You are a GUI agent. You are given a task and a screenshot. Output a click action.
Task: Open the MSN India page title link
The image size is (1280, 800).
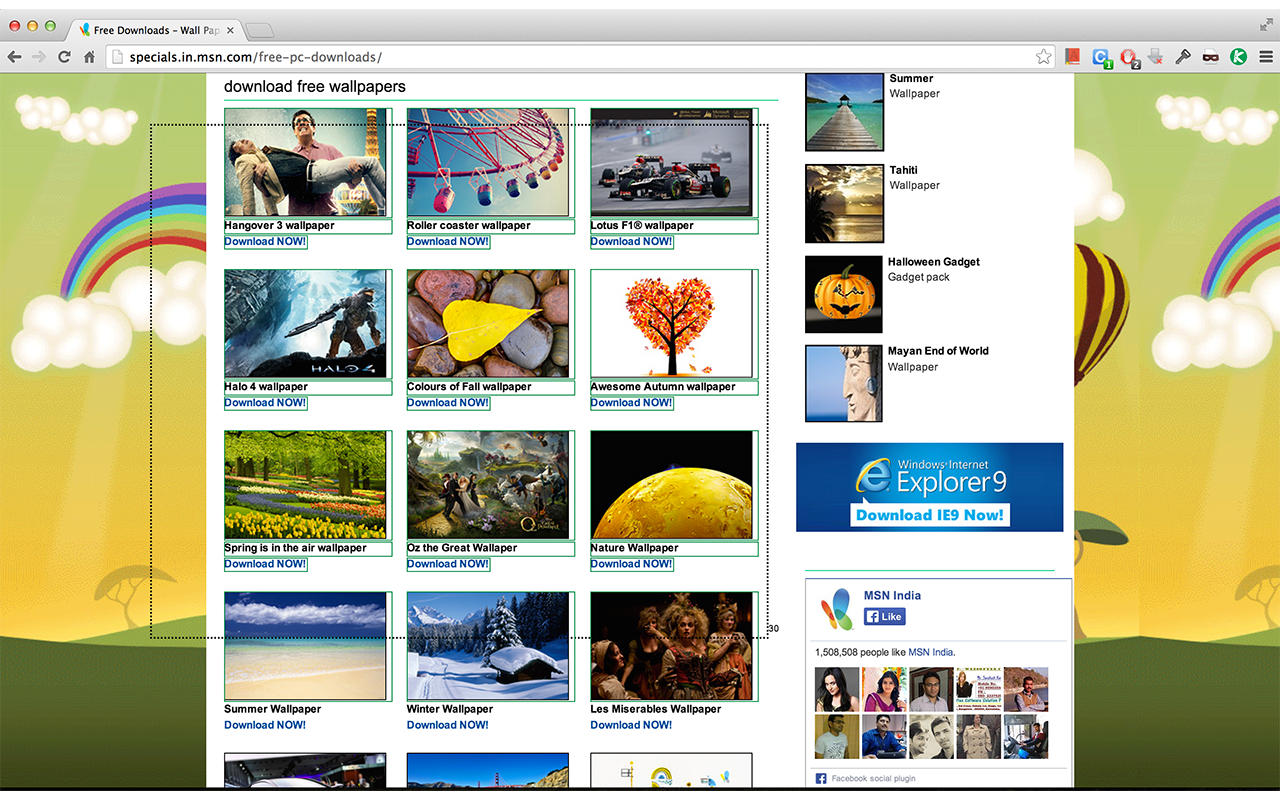pyautogui.click(x=892, y=595)
